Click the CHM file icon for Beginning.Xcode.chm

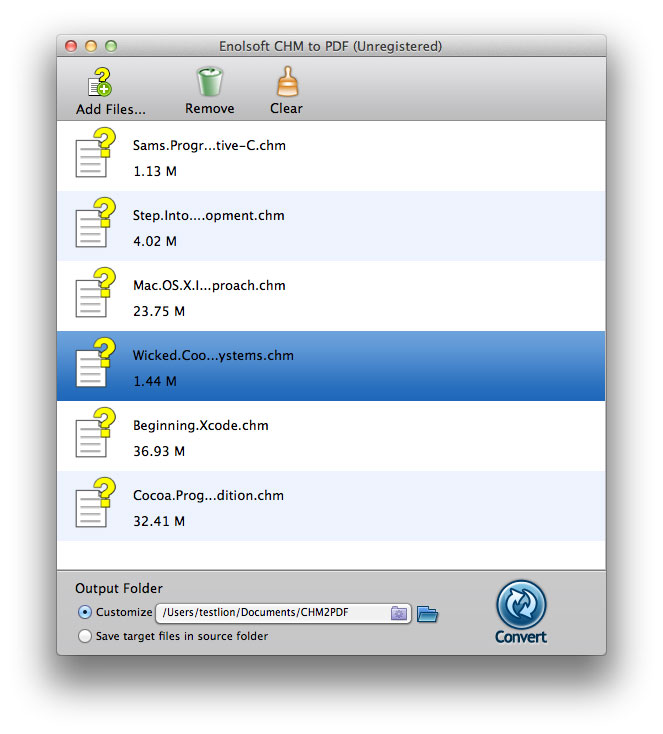[x=96, y=433]
